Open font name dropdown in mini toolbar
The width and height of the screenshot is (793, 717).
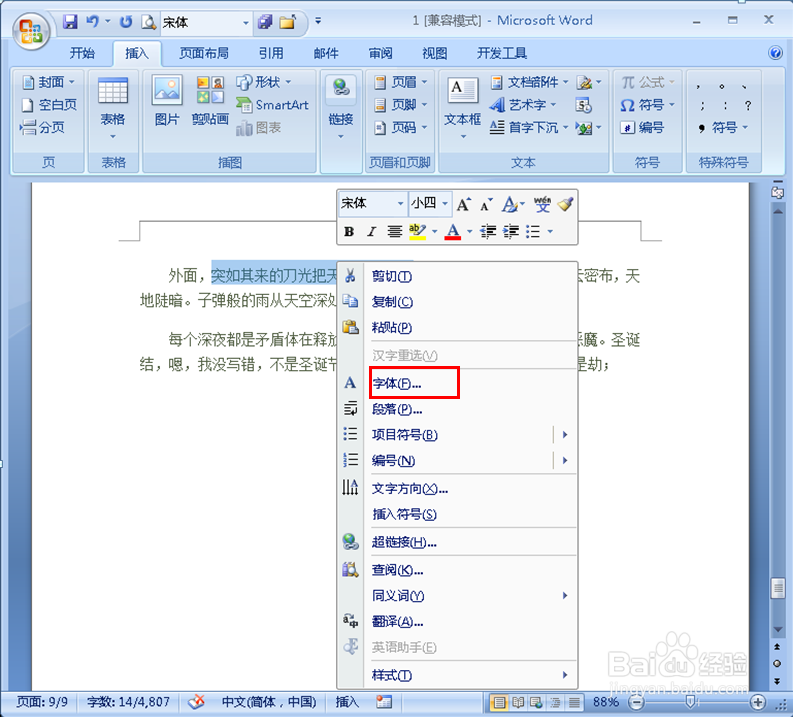pos(400,204)
